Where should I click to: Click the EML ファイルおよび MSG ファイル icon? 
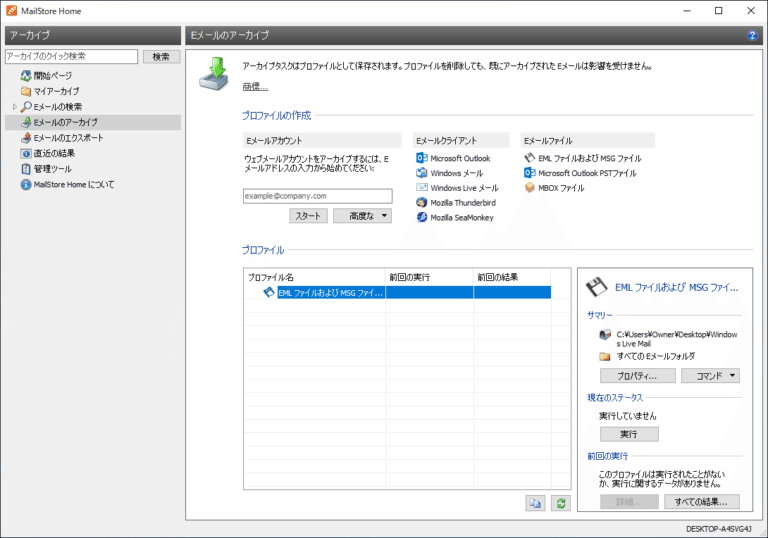[529, 158]
